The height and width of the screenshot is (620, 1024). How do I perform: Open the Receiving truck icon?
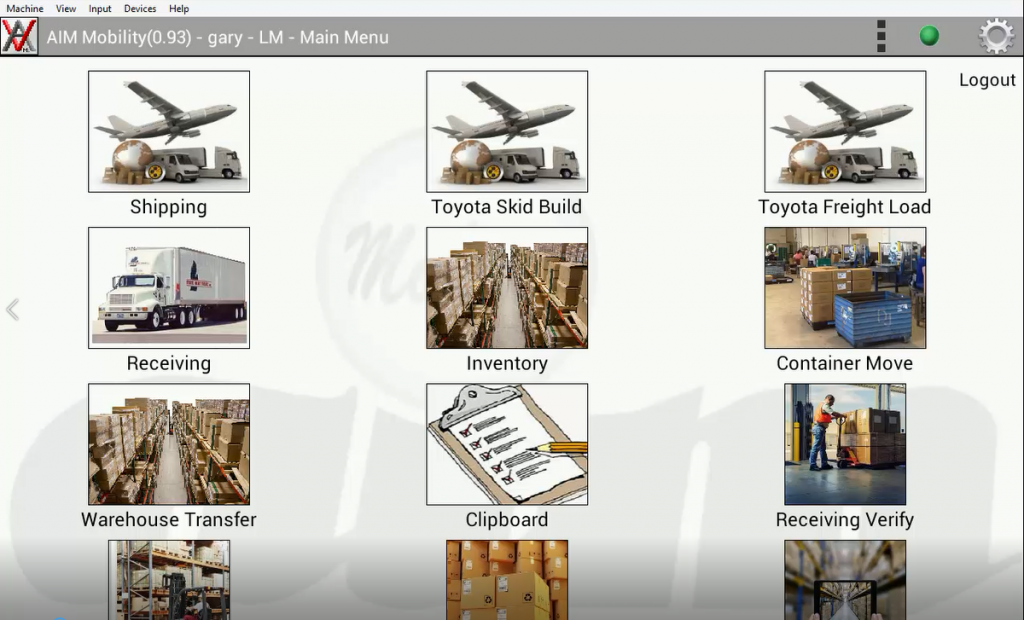pos(169,287)
